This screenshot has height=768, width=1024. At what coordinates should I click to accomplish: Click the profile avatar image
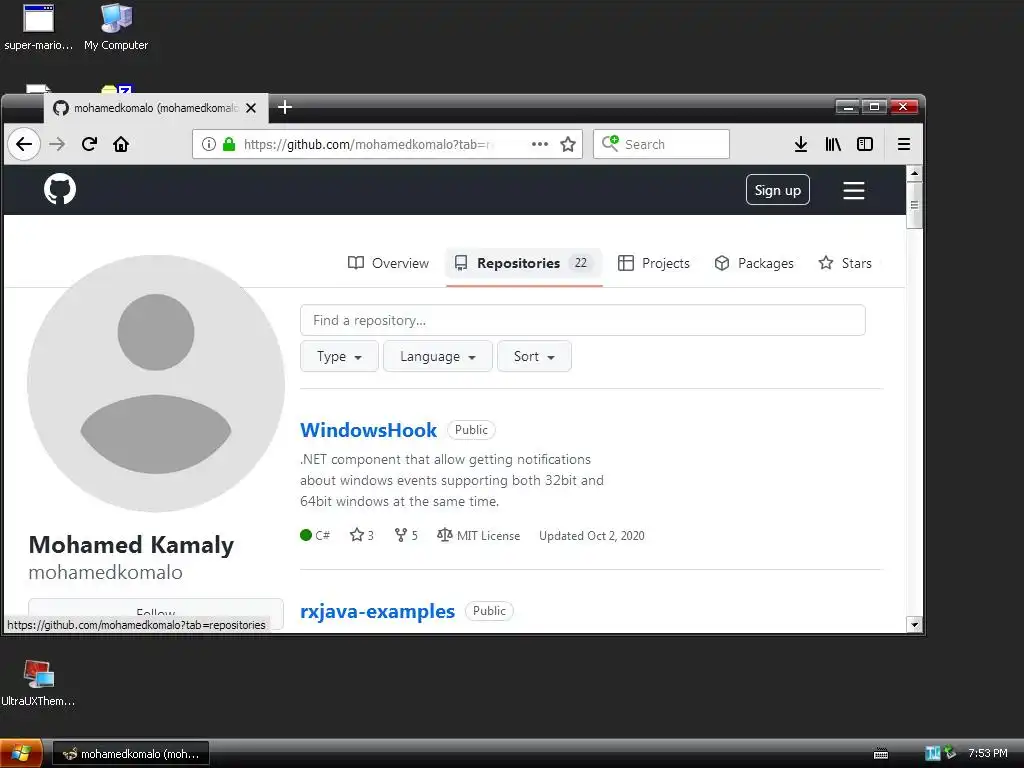pos(156,383)
